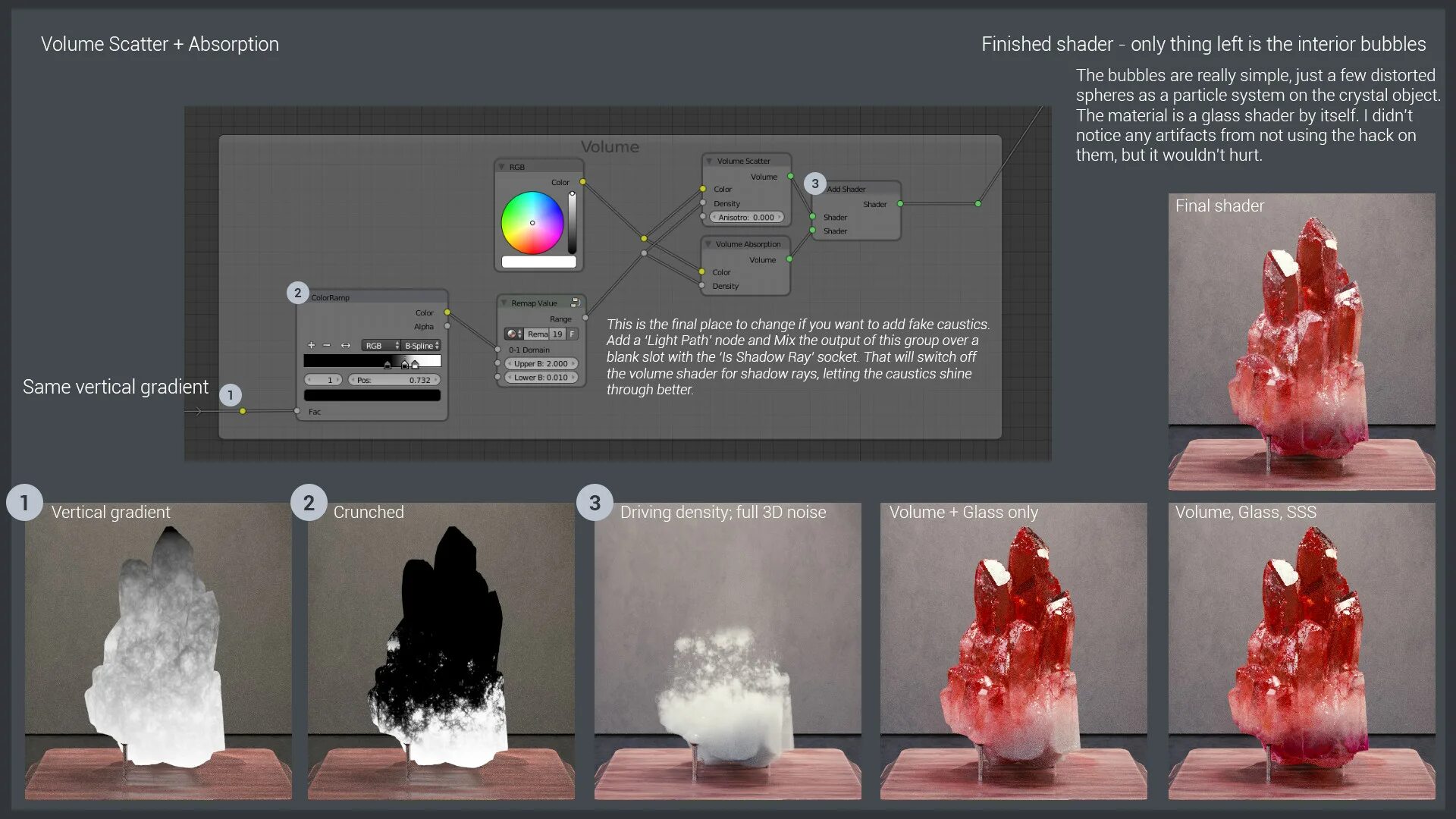Collapse the RGB node with its triangle
1456x819 pixels.
click(x=501, y=167)
